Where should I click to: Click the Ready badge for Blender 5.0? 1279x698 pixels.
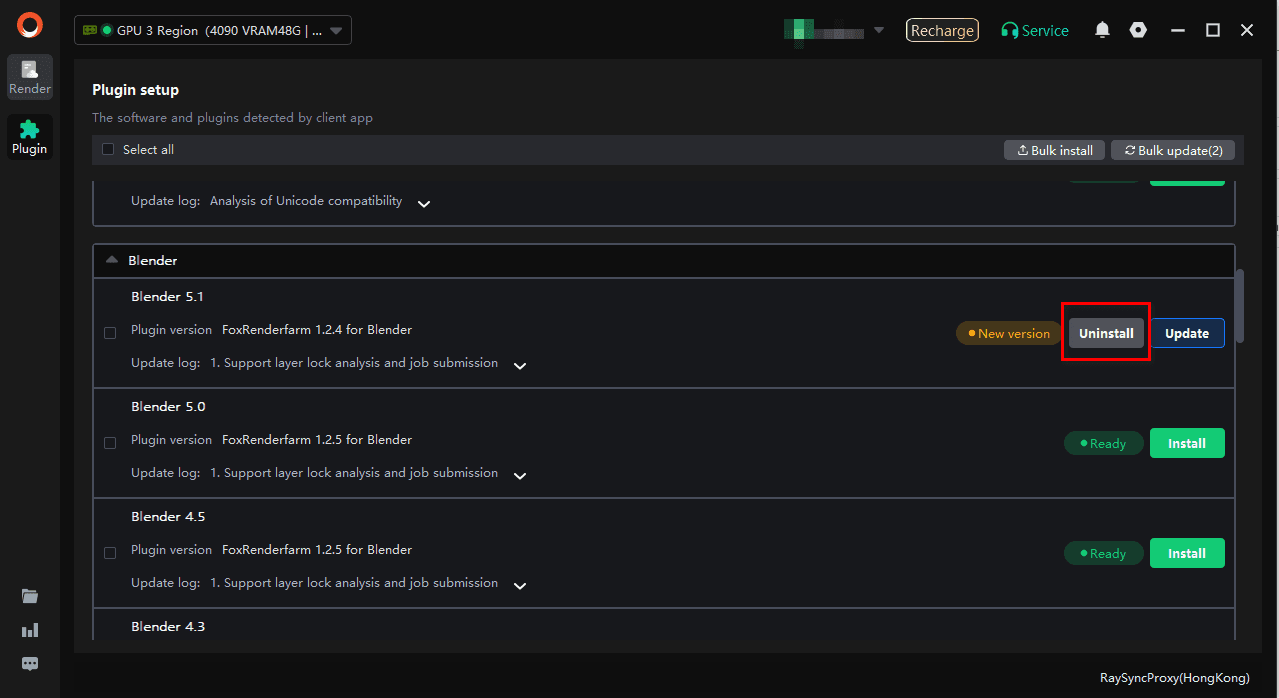click(1103, 443)
